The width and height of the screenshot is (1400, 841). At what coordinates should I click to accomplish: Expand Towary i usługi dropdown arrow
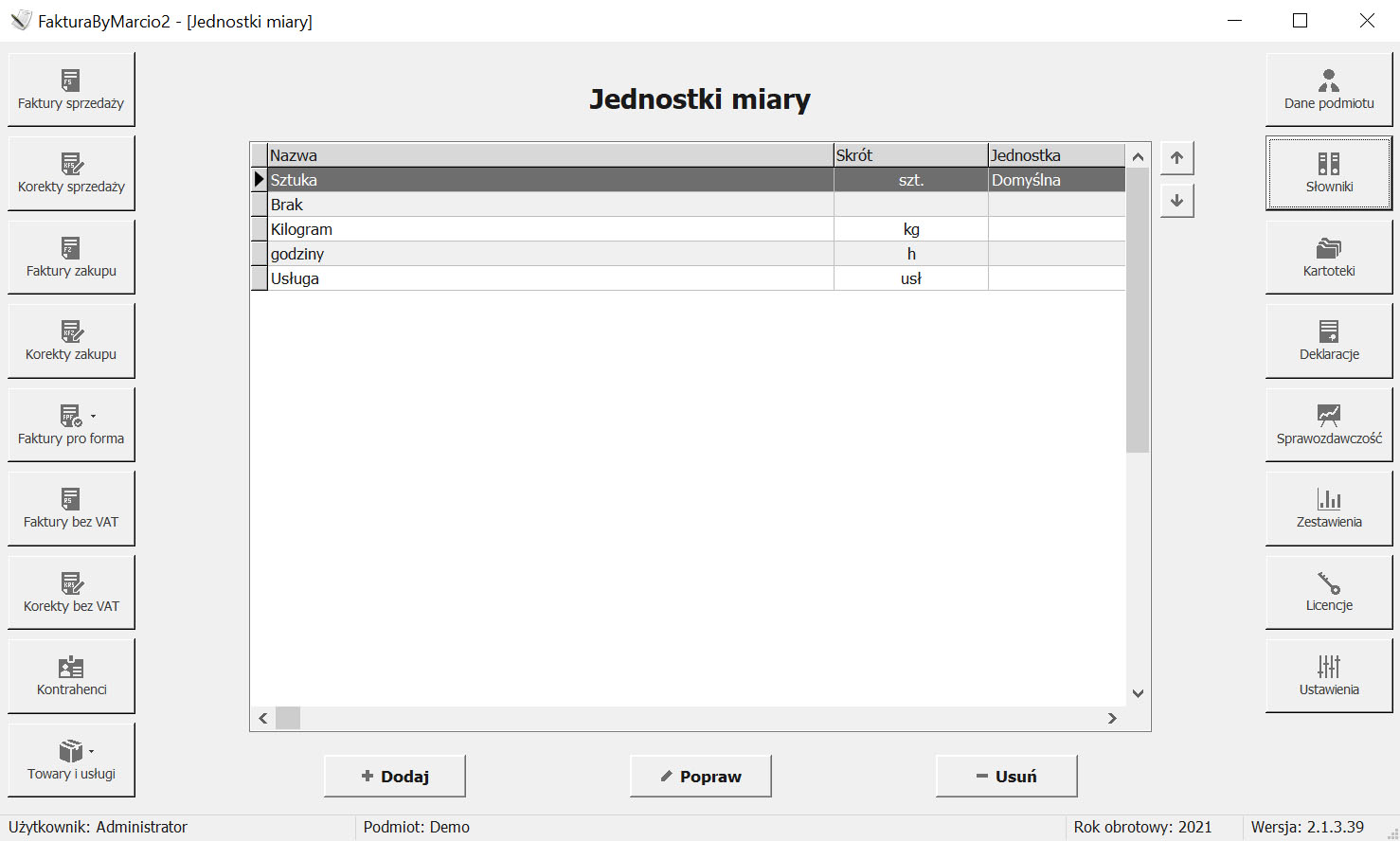(x=92, y=751)
